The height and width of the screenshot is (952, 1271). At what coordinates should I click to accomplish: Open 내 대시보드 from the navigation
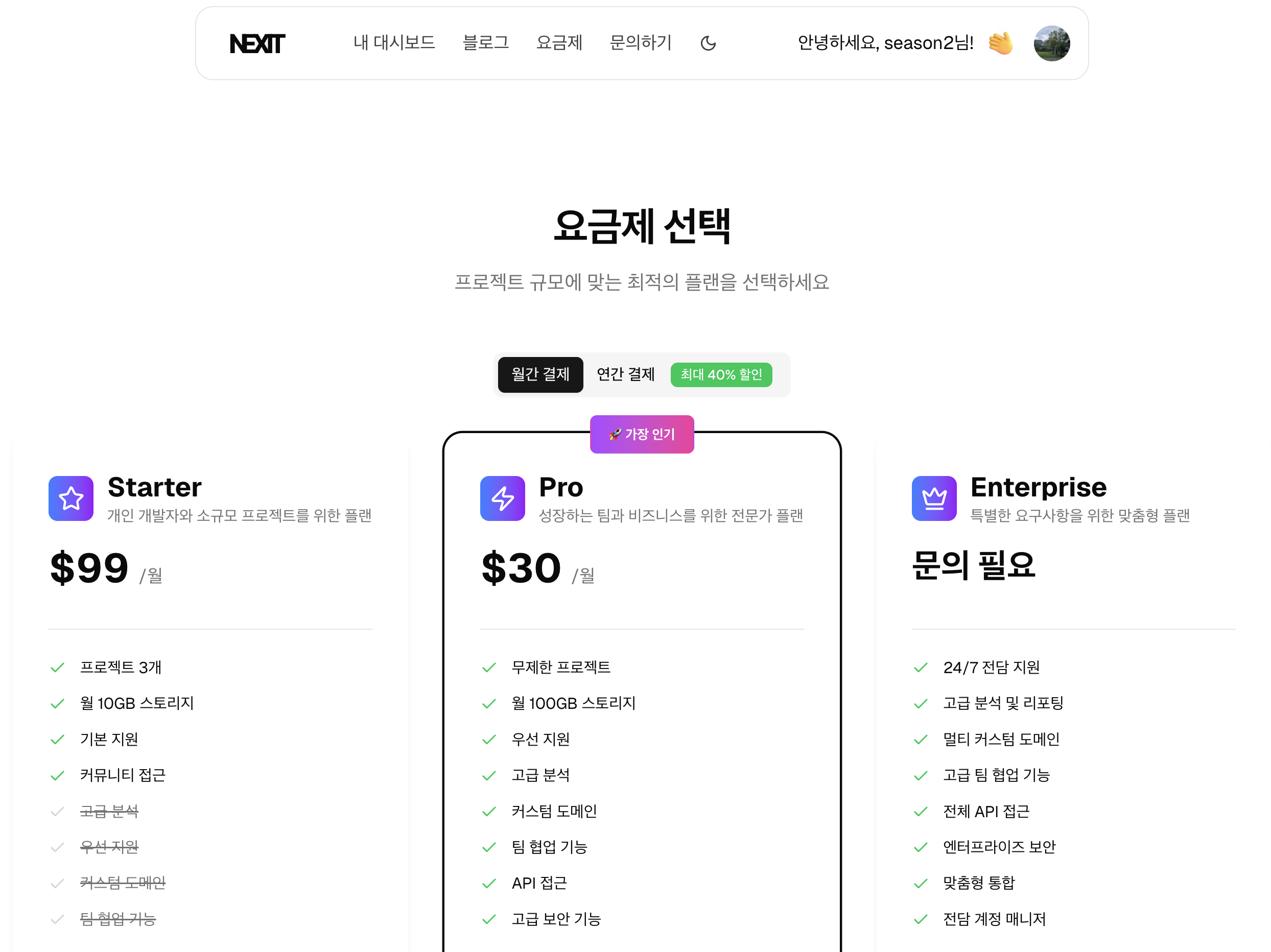click(x=394, y=43)
